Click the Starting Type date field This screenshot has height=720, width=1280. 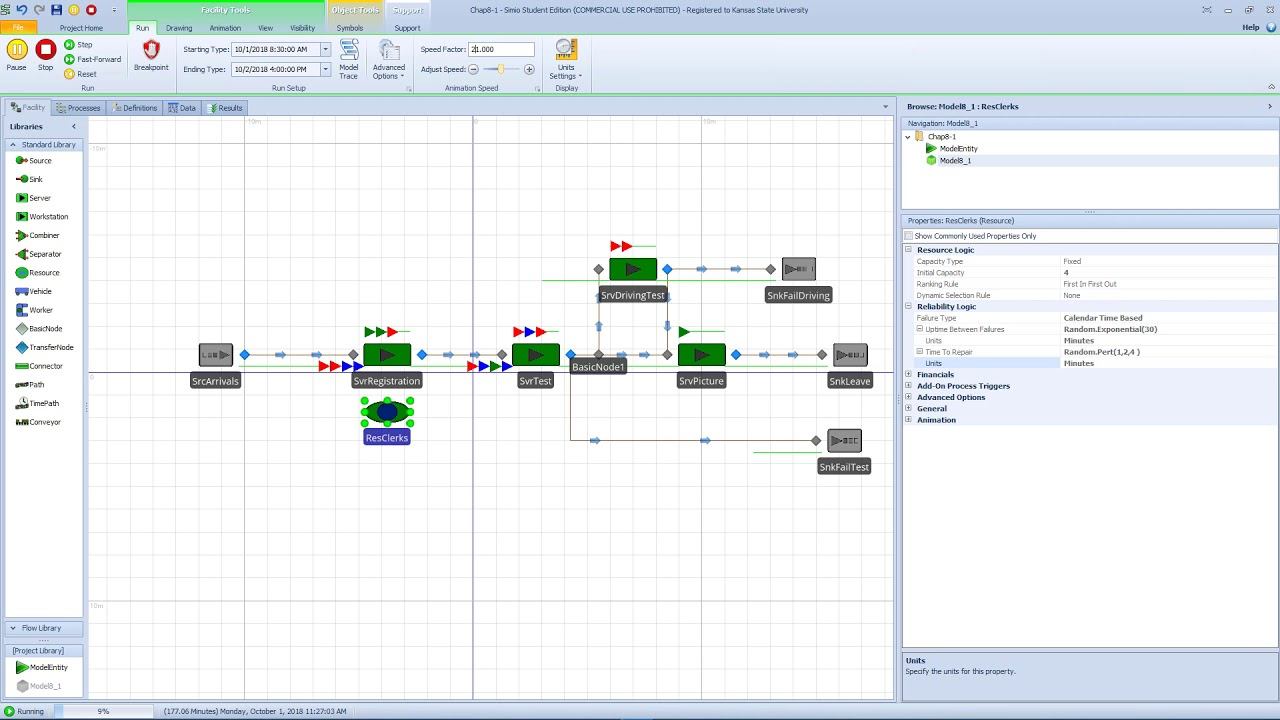[276, 49]
